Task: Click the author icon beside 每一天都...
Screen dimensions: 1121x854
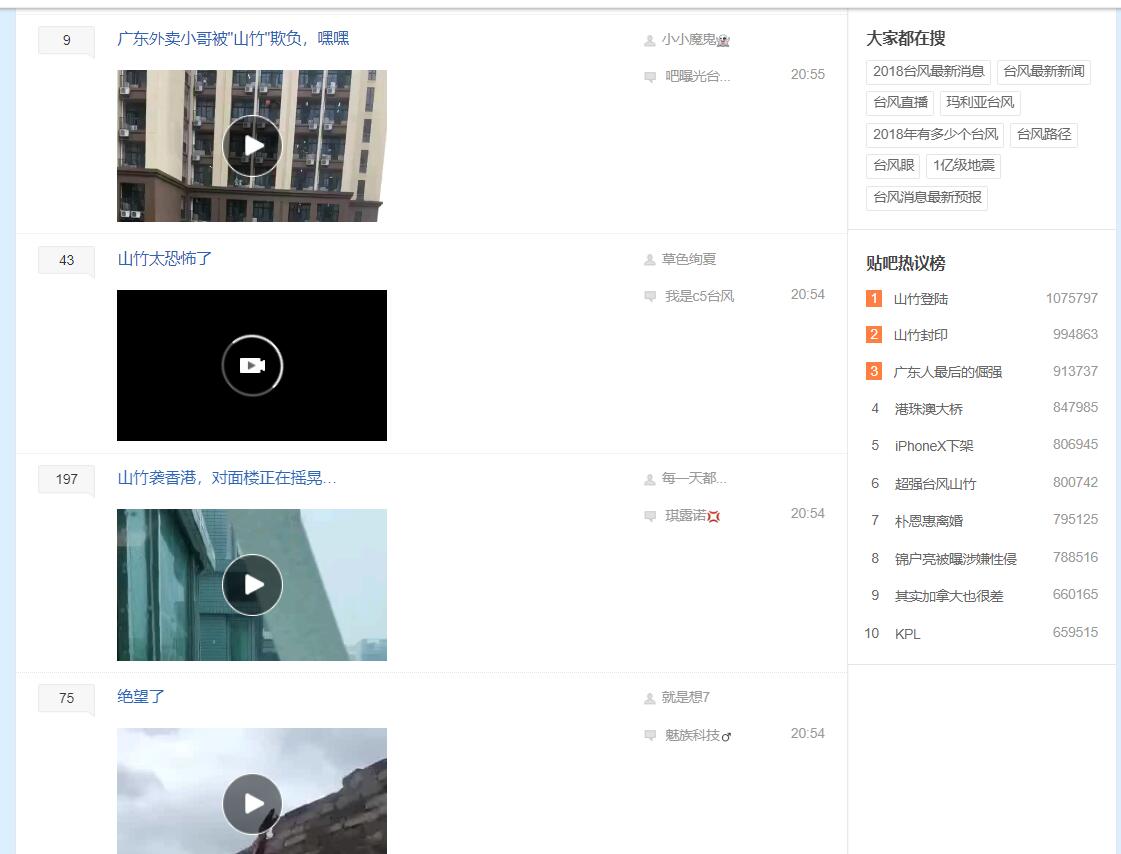Action: [x=649, y=480]
